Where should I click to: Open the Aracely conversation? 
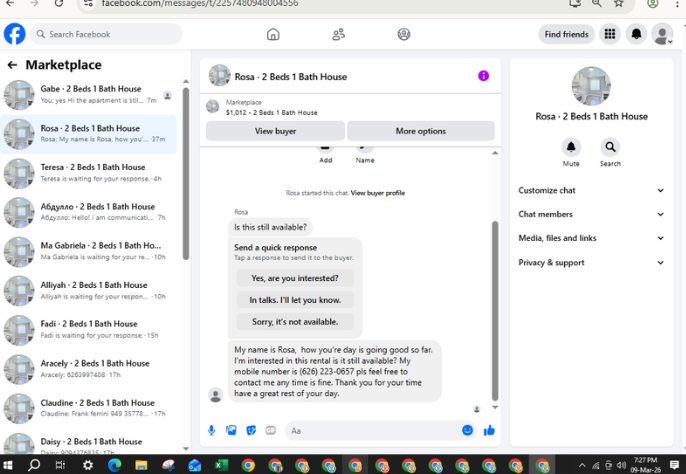[x=88, y=369]
